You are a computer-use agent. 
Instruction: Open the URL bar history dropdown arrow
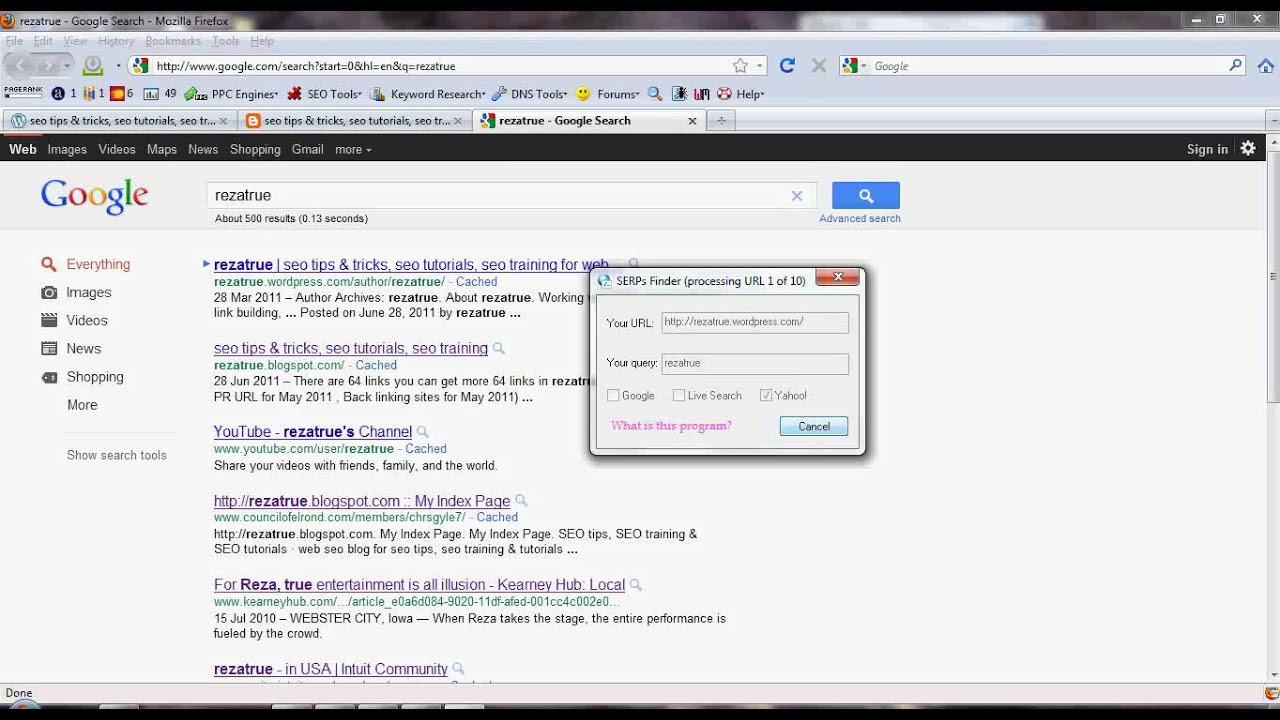[760, 66]
